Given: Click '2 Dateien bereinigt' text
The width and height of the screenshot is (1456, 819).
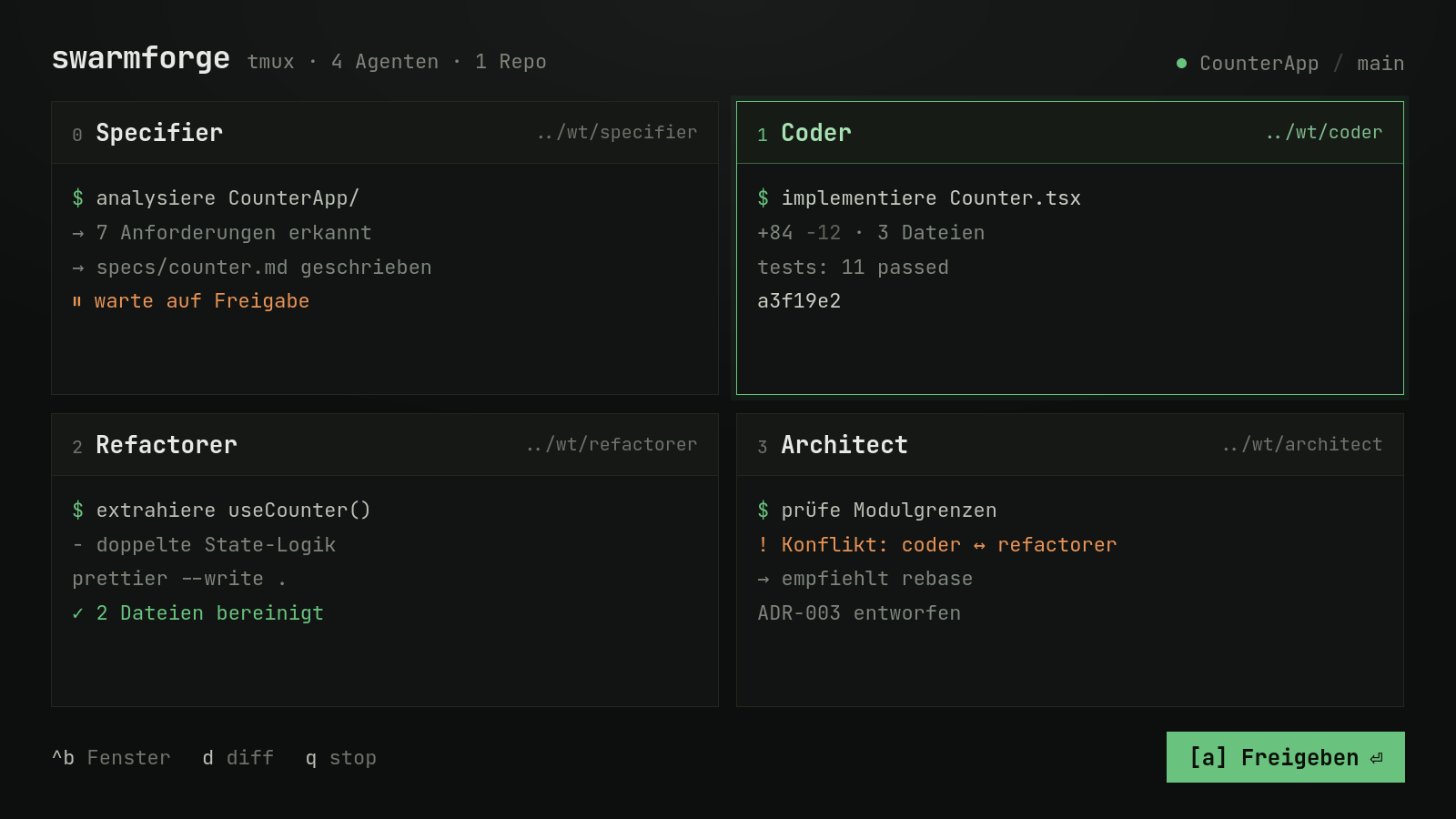Looking at the screenshot, I should (x=210, y=613).
